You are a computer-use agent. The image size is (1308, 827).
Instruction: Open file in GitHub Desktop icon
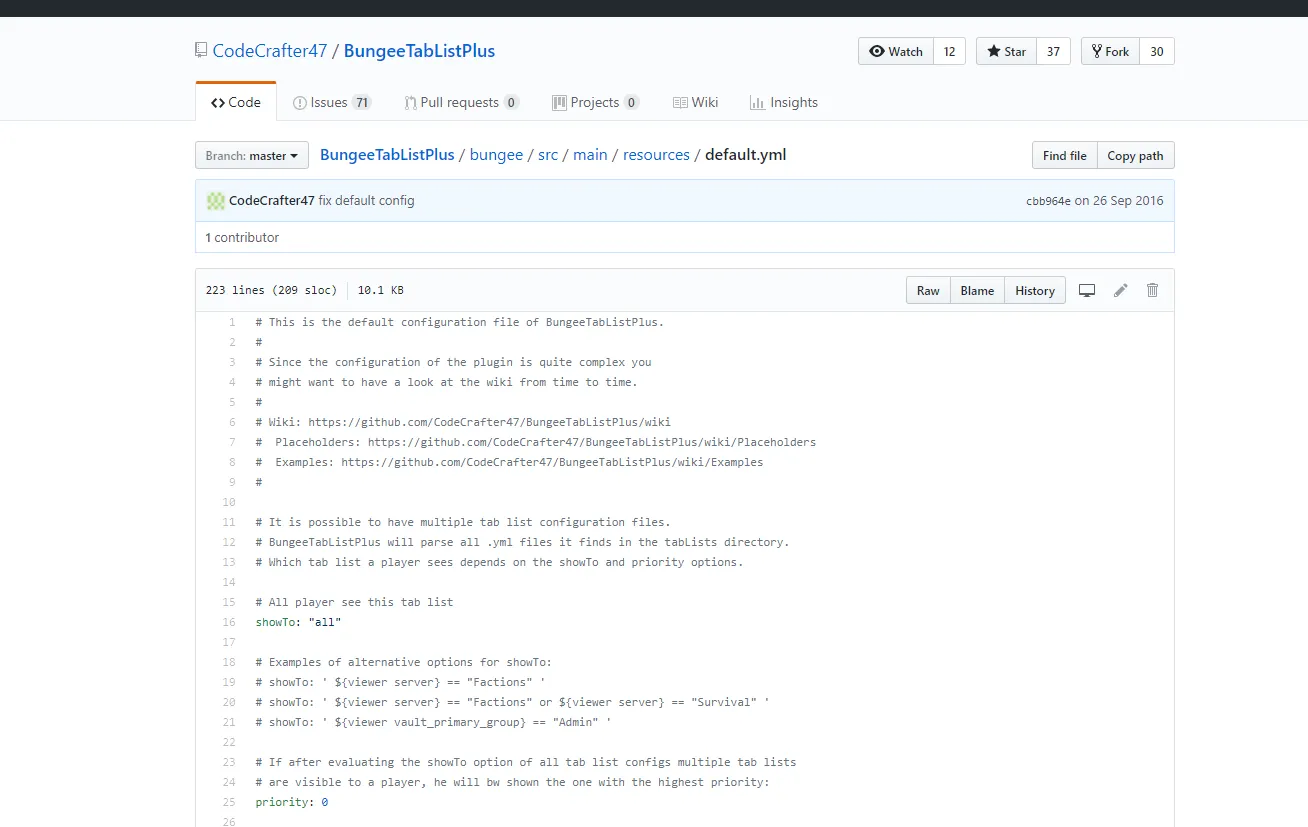(1087, 290)
